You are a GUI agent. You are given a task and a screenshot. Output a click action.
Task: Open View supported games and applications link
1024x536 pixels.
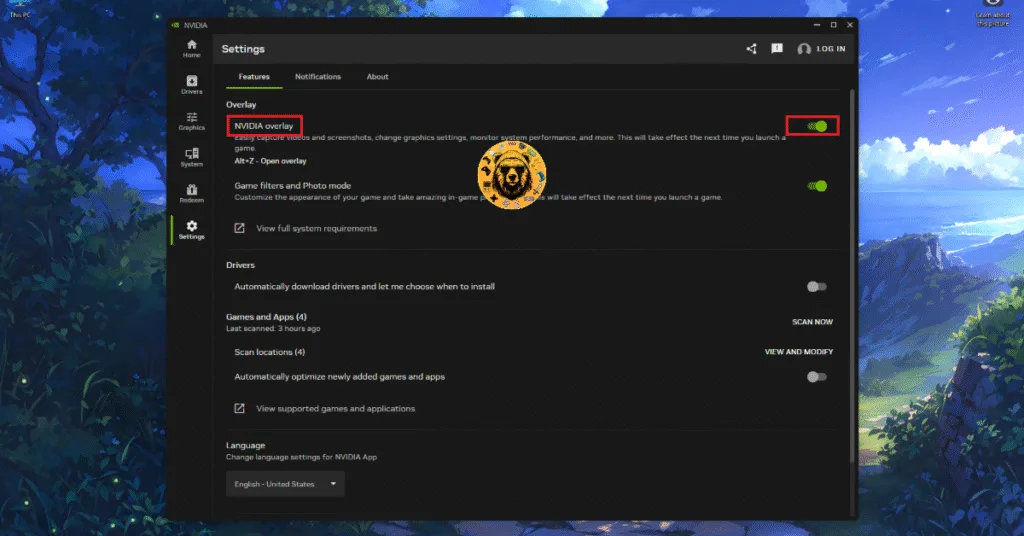tap(336, 409)
